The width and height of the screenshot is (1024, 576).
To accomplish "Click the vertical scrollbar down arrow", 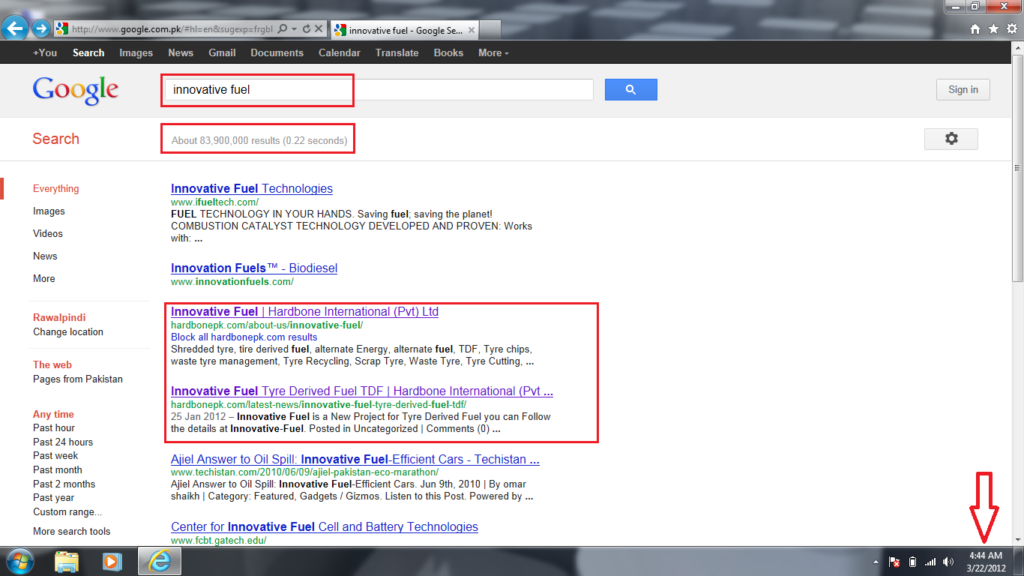I will coord(1017,540).
